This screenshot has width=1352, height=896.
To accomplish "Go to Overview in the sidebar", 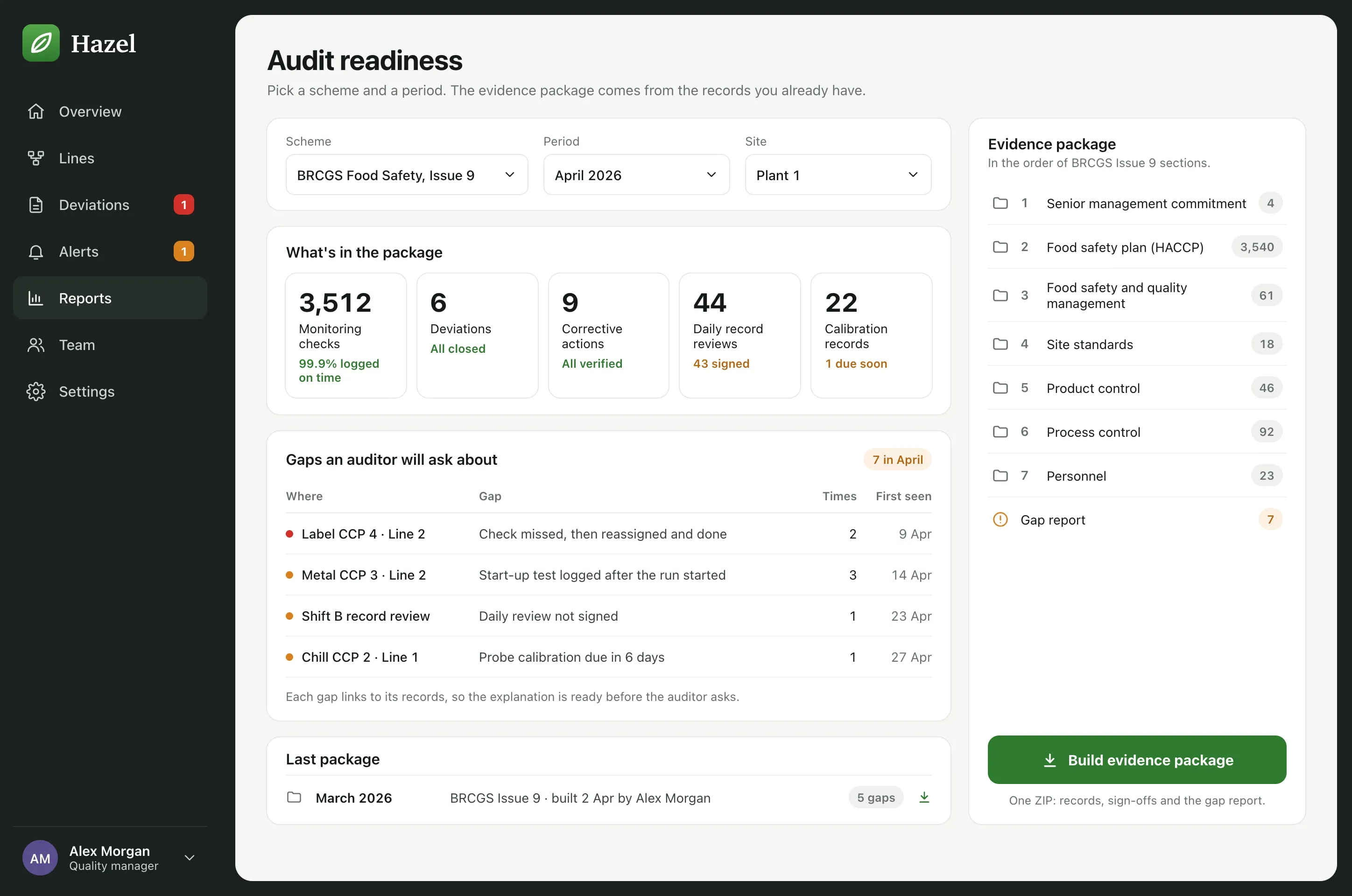I will click(110, 112).
